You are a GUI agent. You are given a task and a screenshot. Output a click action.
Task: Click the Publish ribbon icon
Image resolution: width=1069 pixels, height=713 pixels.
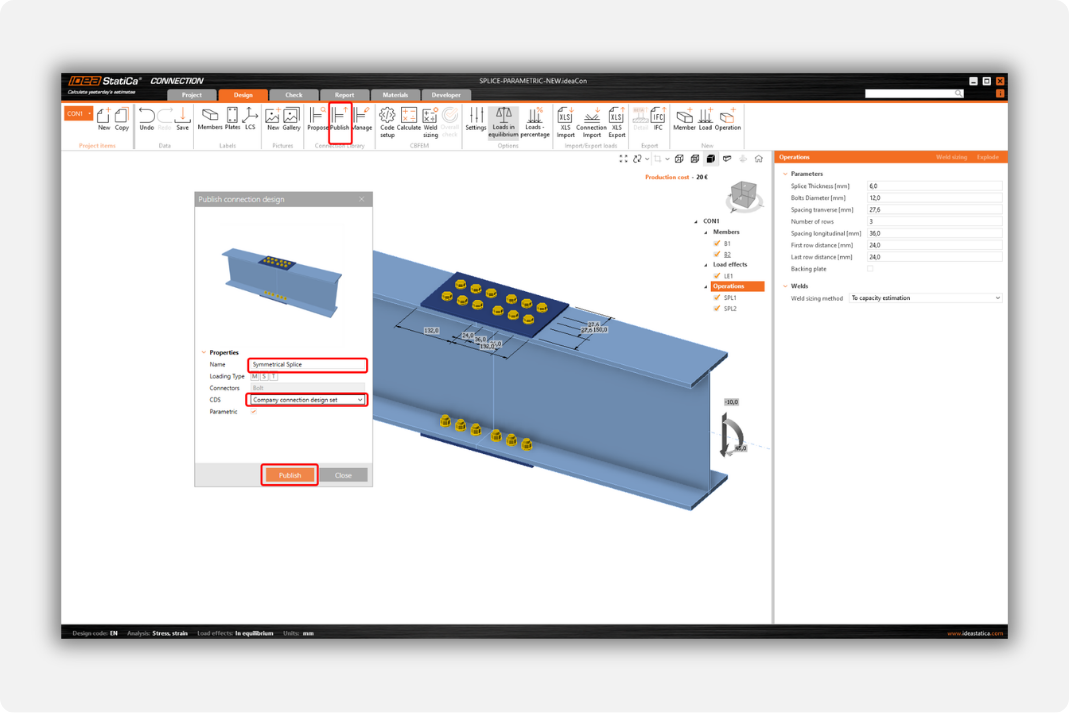point(340,118)
